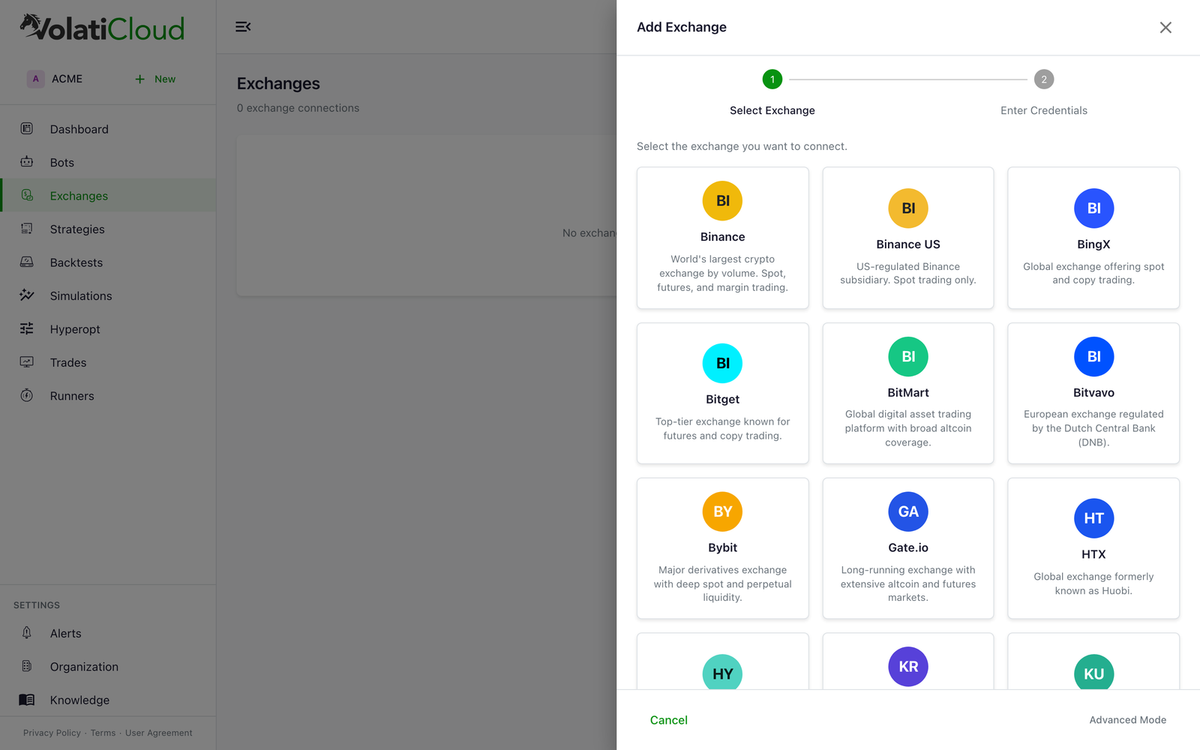Click the Hyperopt sliders icon
1200x750 pixels.
click(x=27, y=329)
